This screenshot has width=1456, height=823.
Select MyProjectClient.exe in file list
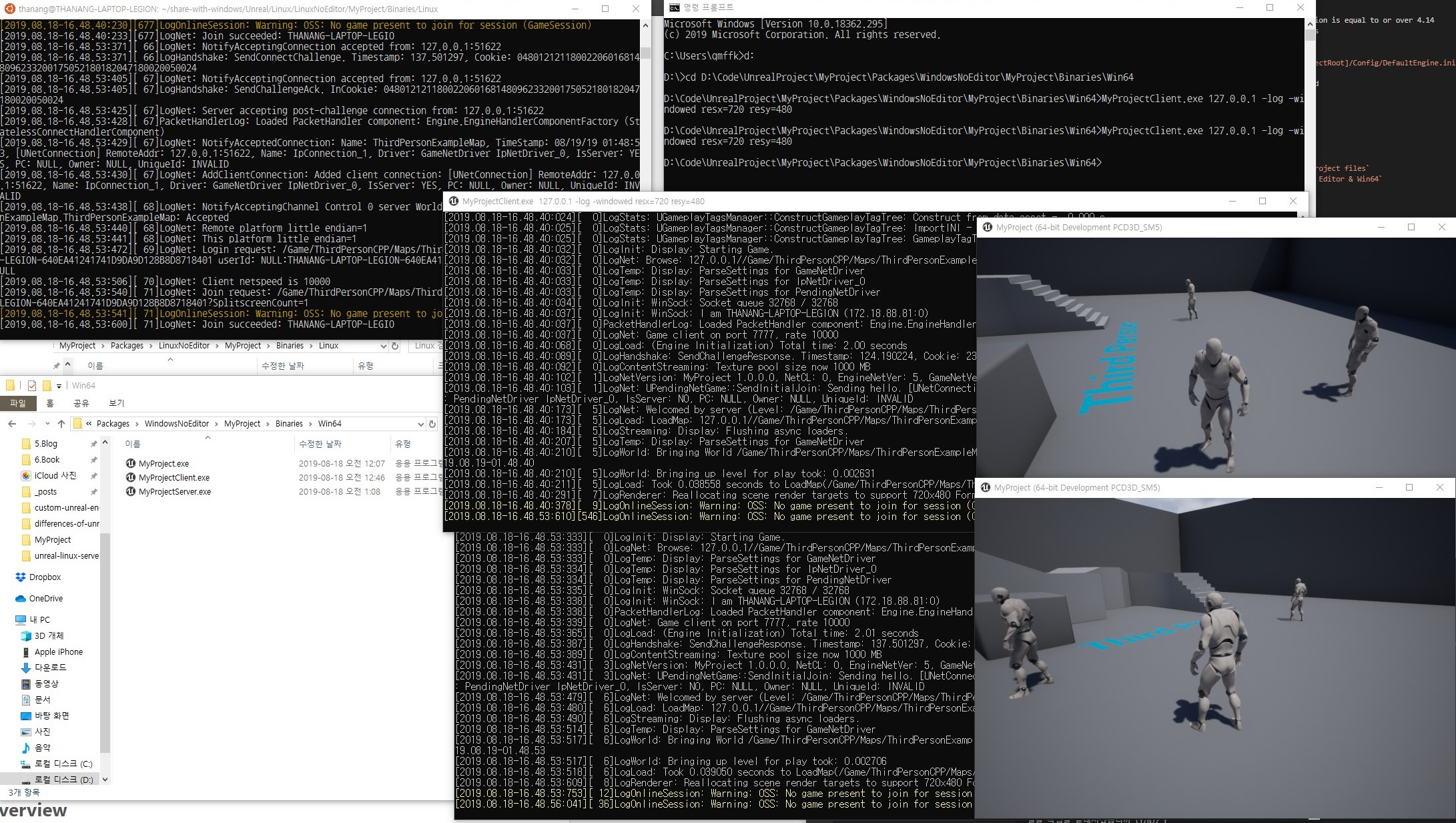pyautogui.click(x=173, y=477)
